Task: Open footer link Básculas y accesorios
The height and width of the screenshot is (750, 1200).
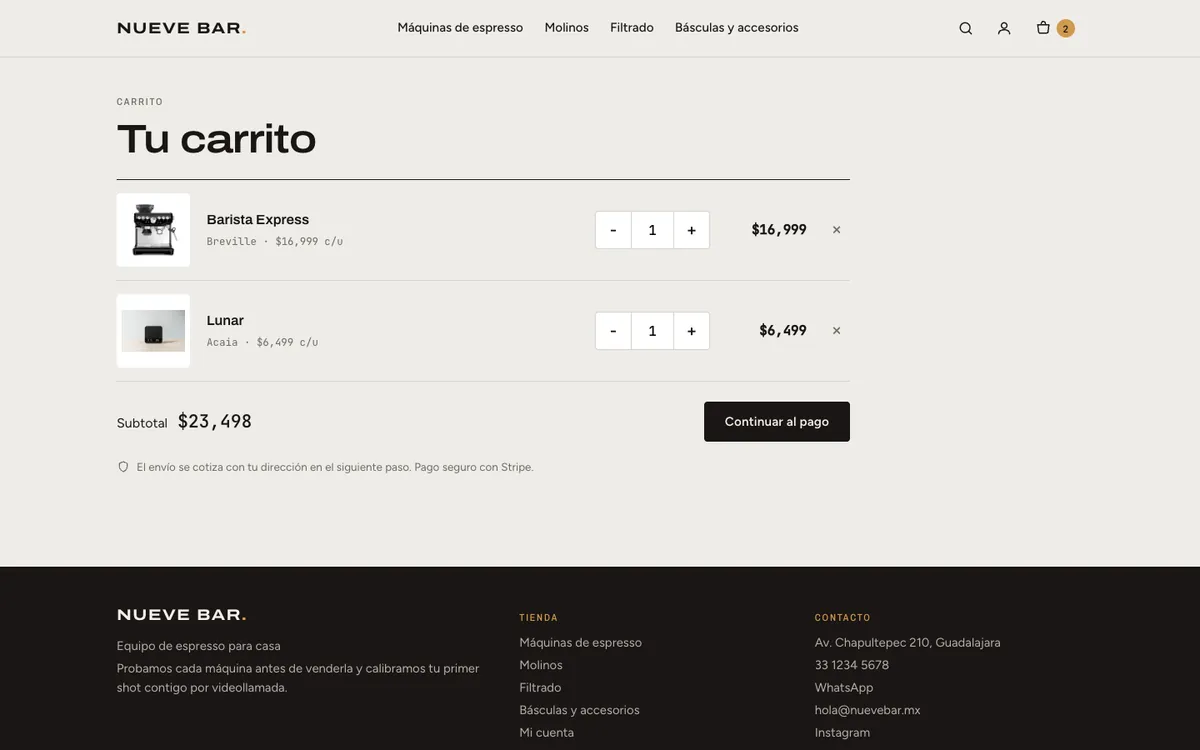Action: [579, 710]
